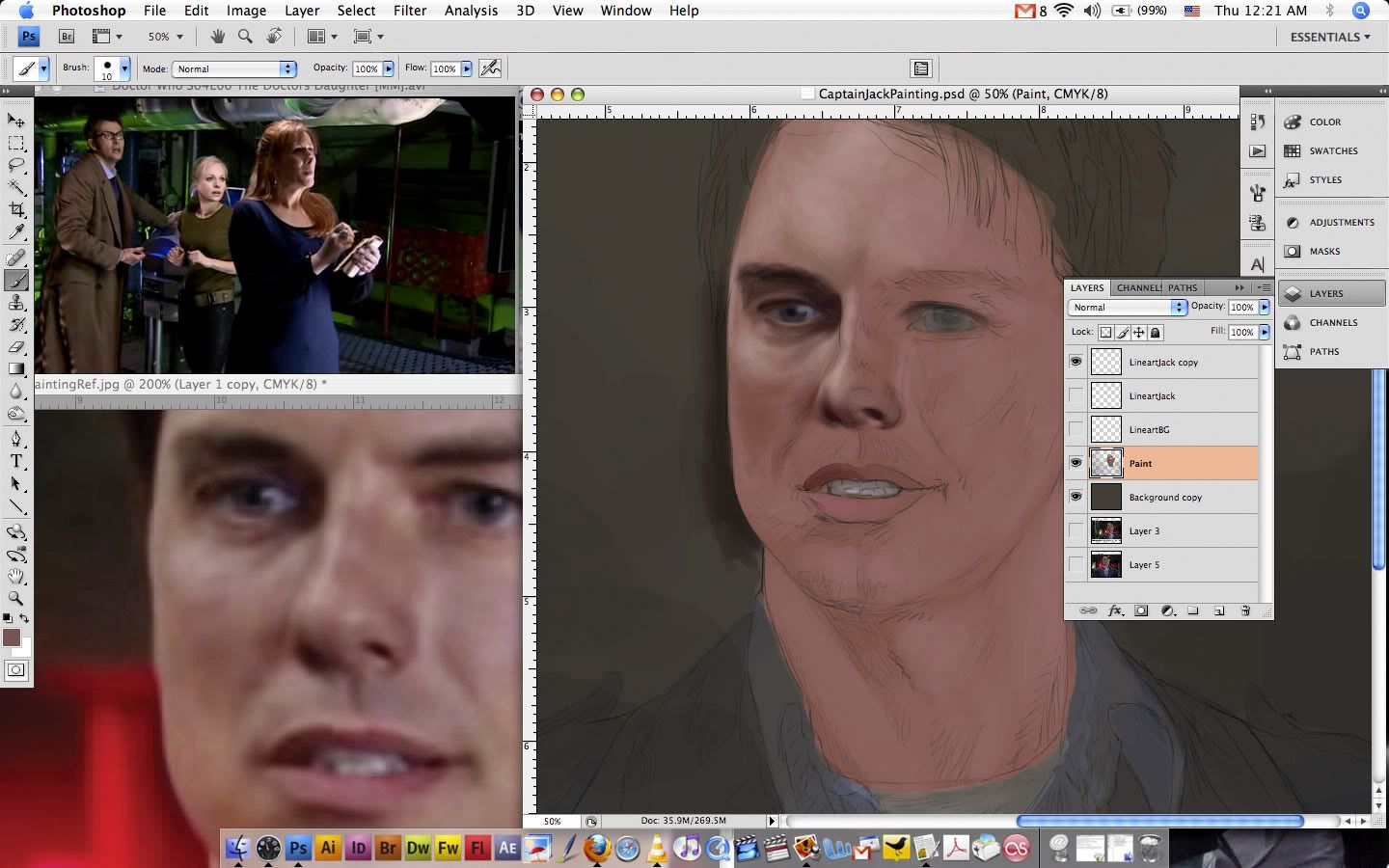The image size is (1389, 868).
Task: Open the Image menu
Action: coord(246,11)
